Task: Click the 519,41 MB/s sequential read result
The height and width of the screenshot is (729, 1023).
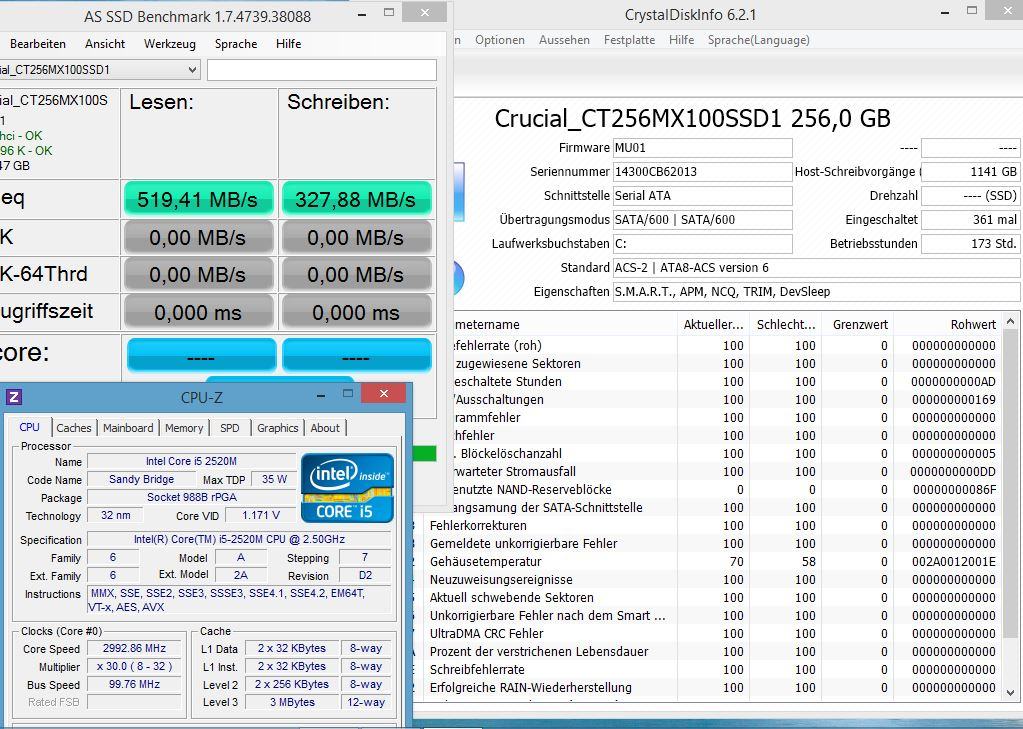Action: 198,199
